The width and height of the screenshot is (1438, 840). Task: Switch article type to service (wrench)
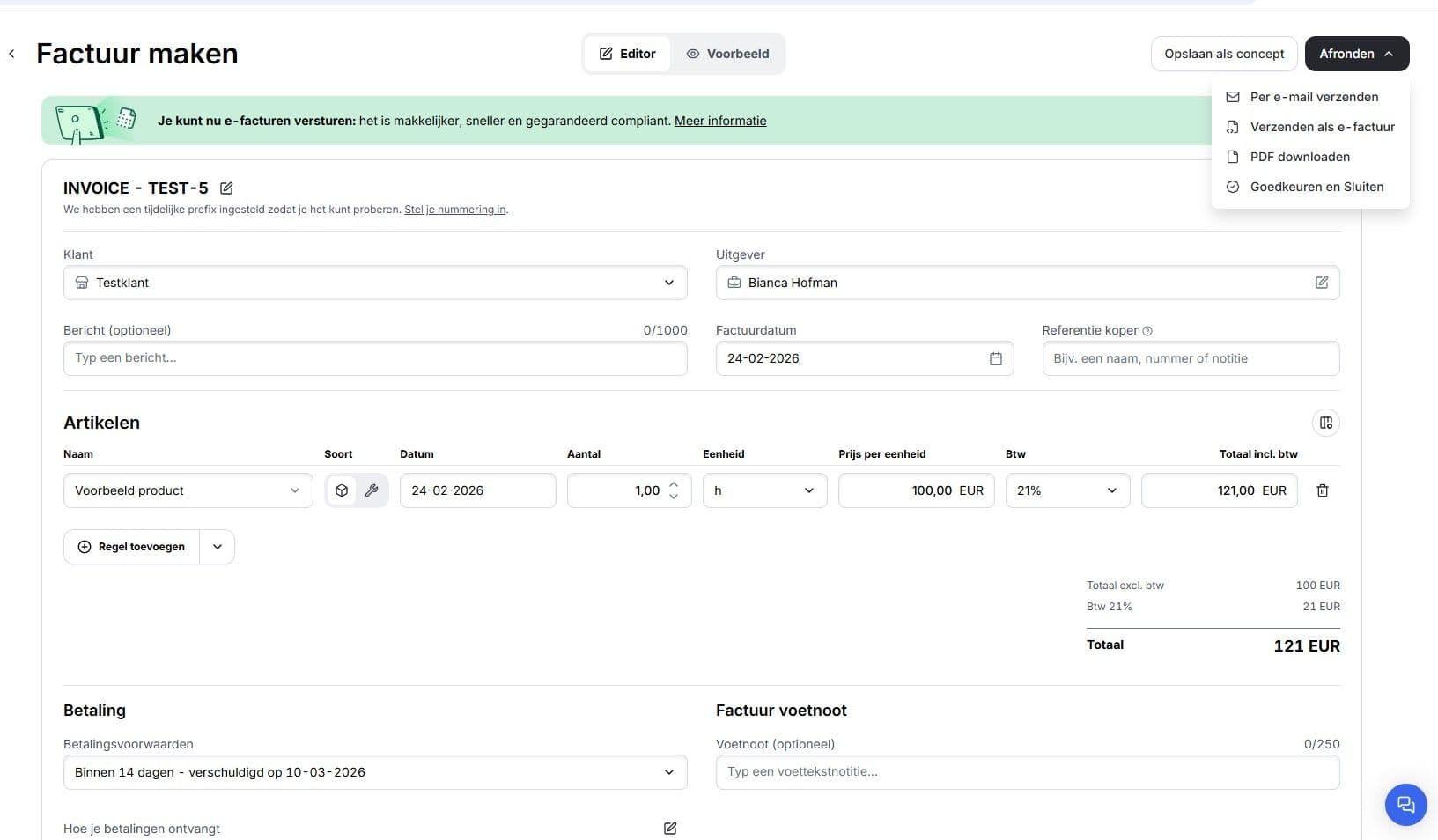(372, 490)
